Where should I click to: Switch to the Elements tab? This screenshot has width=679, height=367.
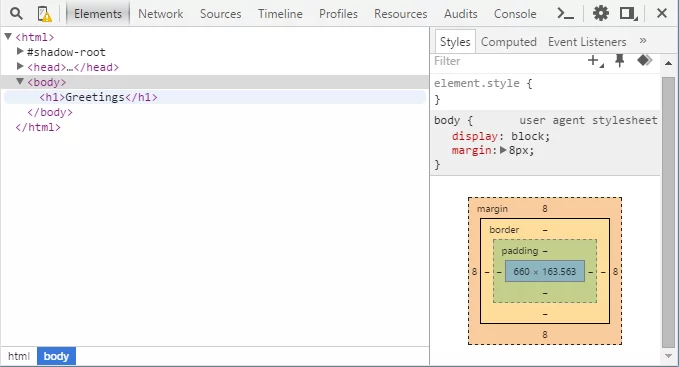tap(98, 14)
